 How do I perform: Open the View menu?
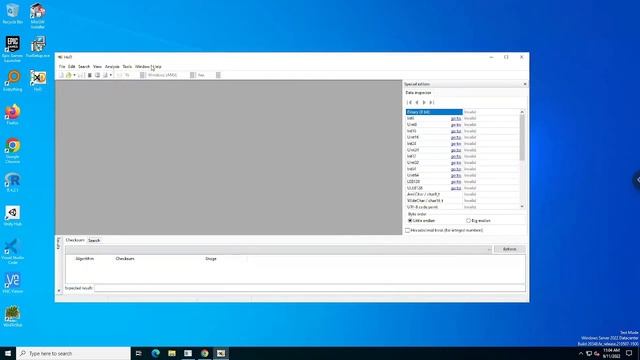coord(97,67)
